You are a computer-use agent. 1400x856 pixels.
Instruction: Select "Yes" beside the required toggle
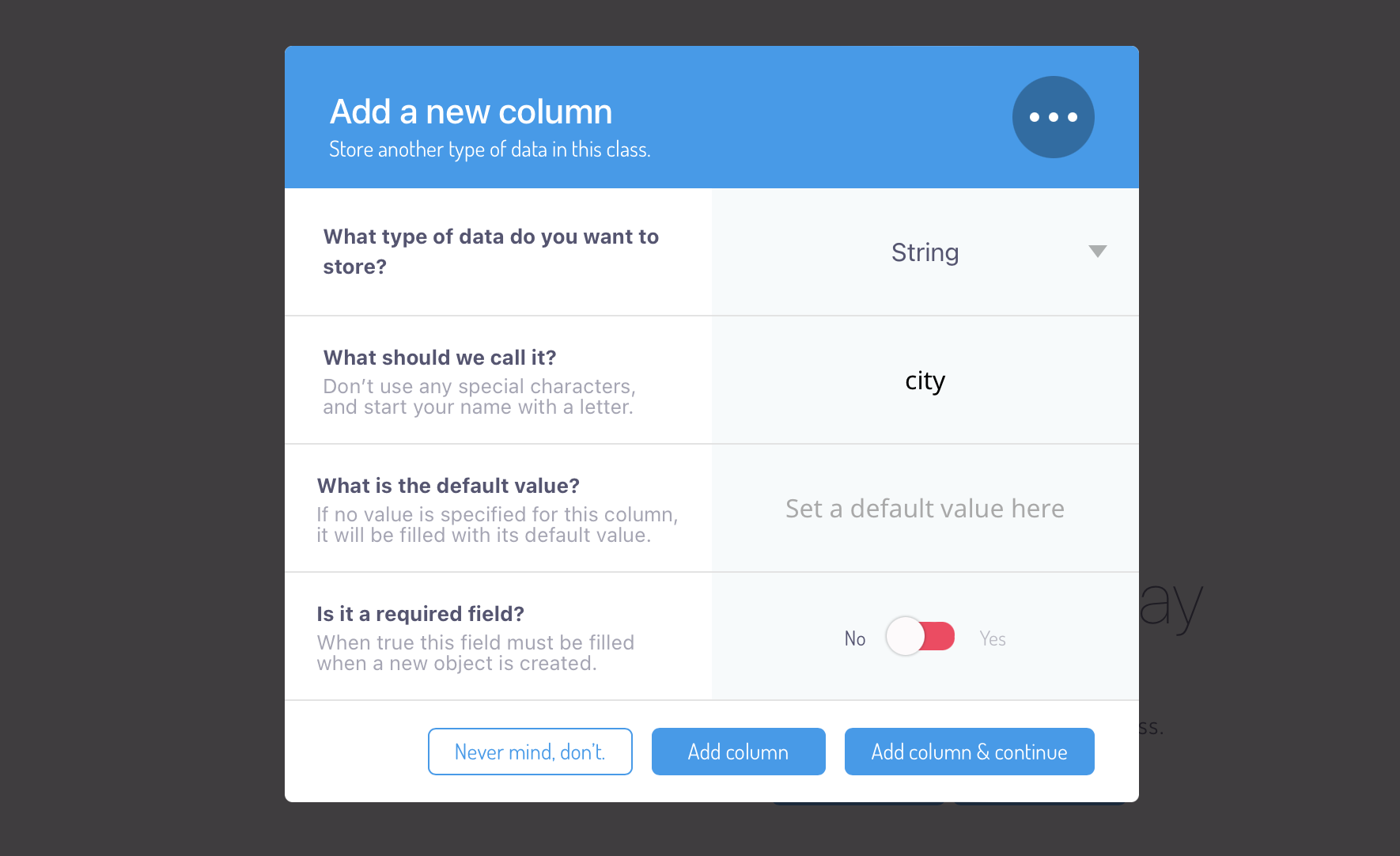tap(992, 638)
